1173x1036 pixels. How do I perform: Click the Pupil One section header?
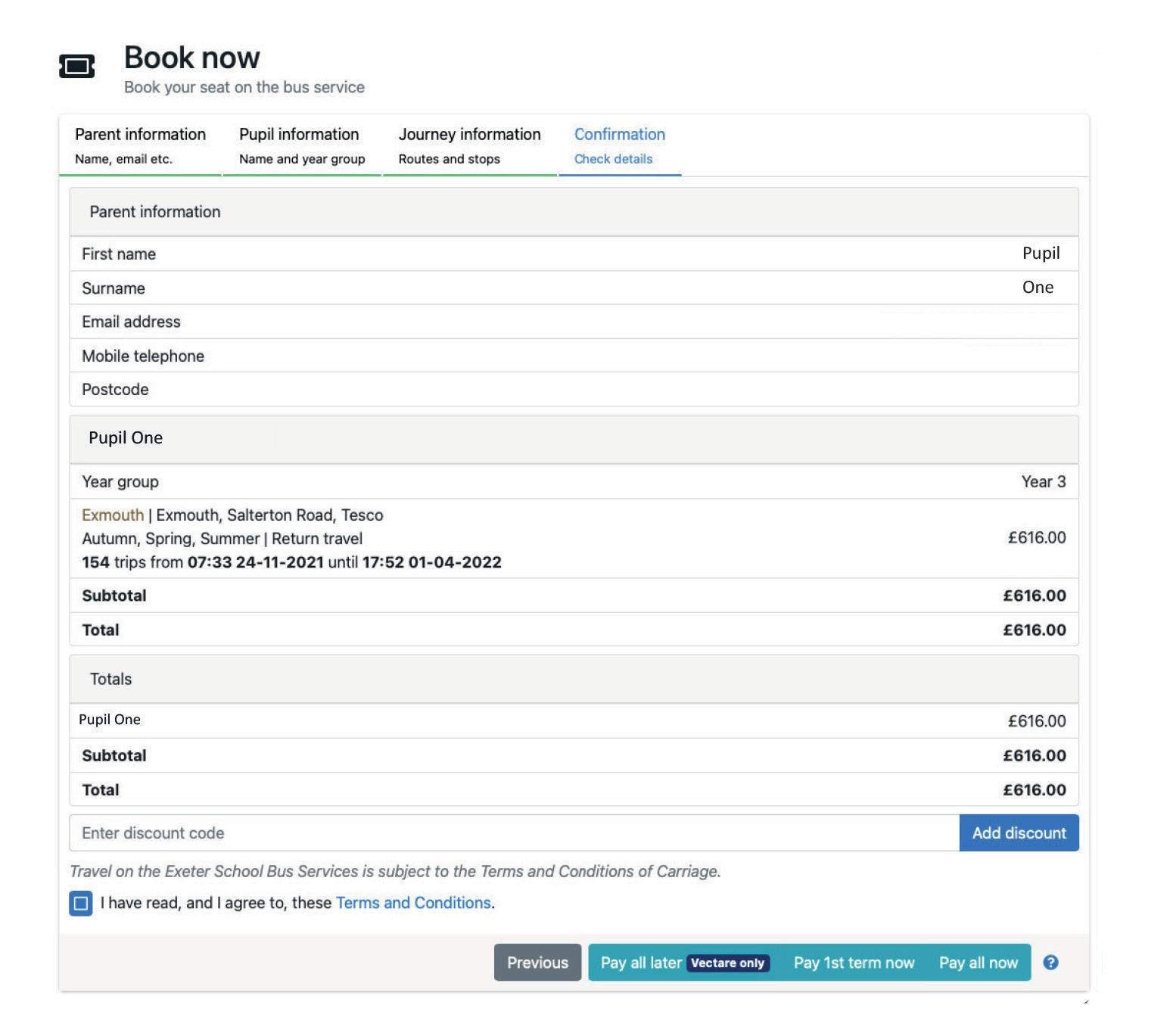point(574,438)
